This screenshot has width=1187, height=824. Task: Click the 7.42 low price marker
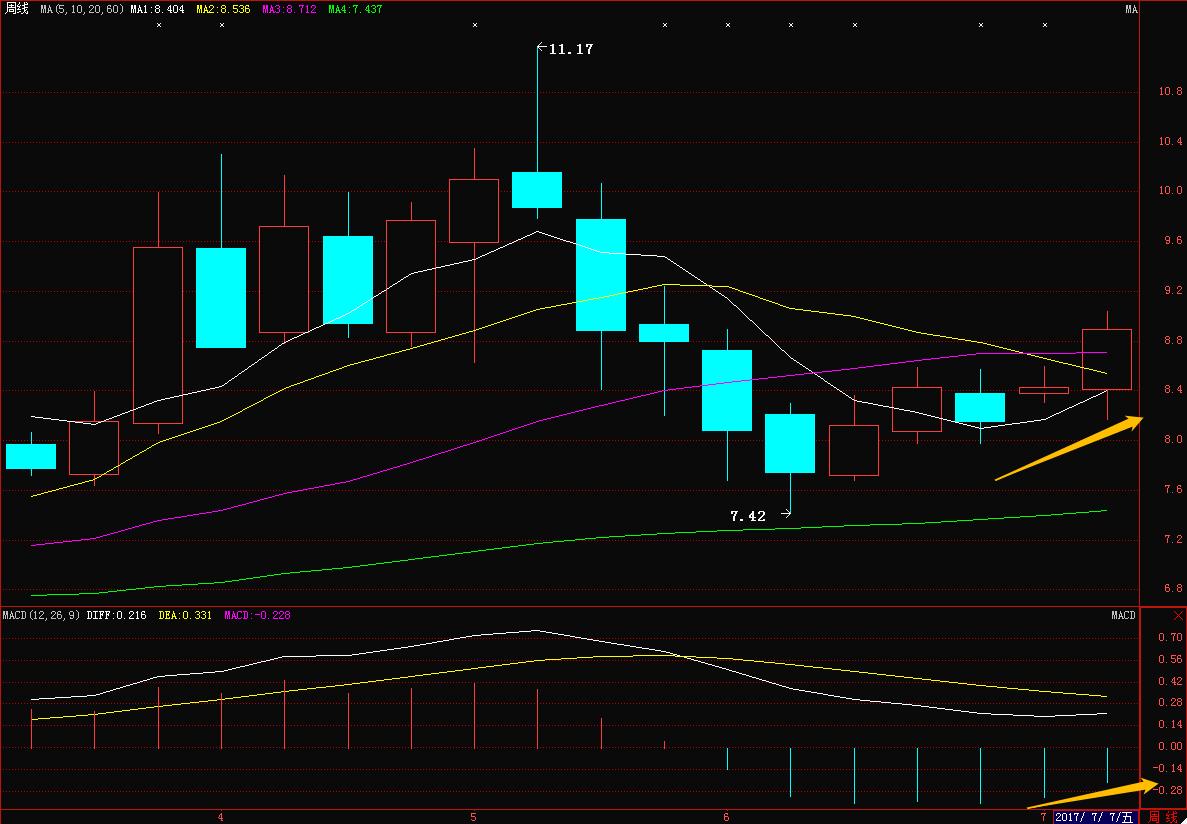(748, 516)
